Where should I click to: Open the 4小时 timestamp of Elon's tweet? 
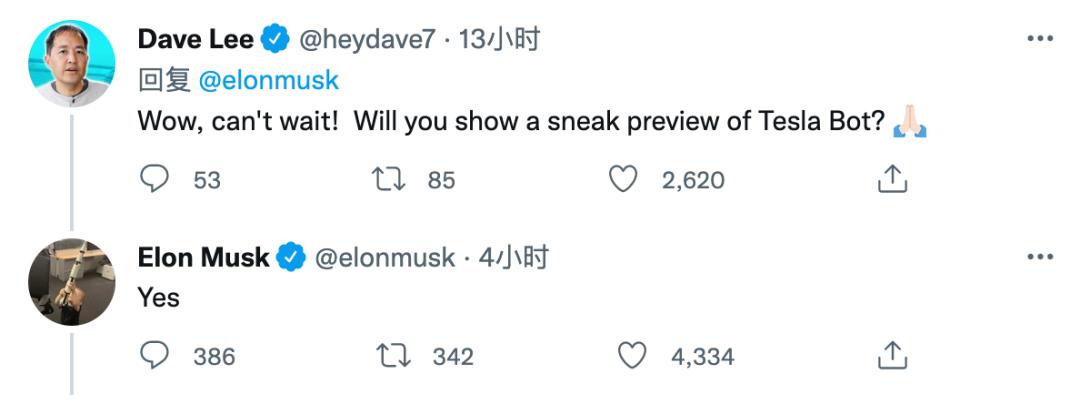514,258
